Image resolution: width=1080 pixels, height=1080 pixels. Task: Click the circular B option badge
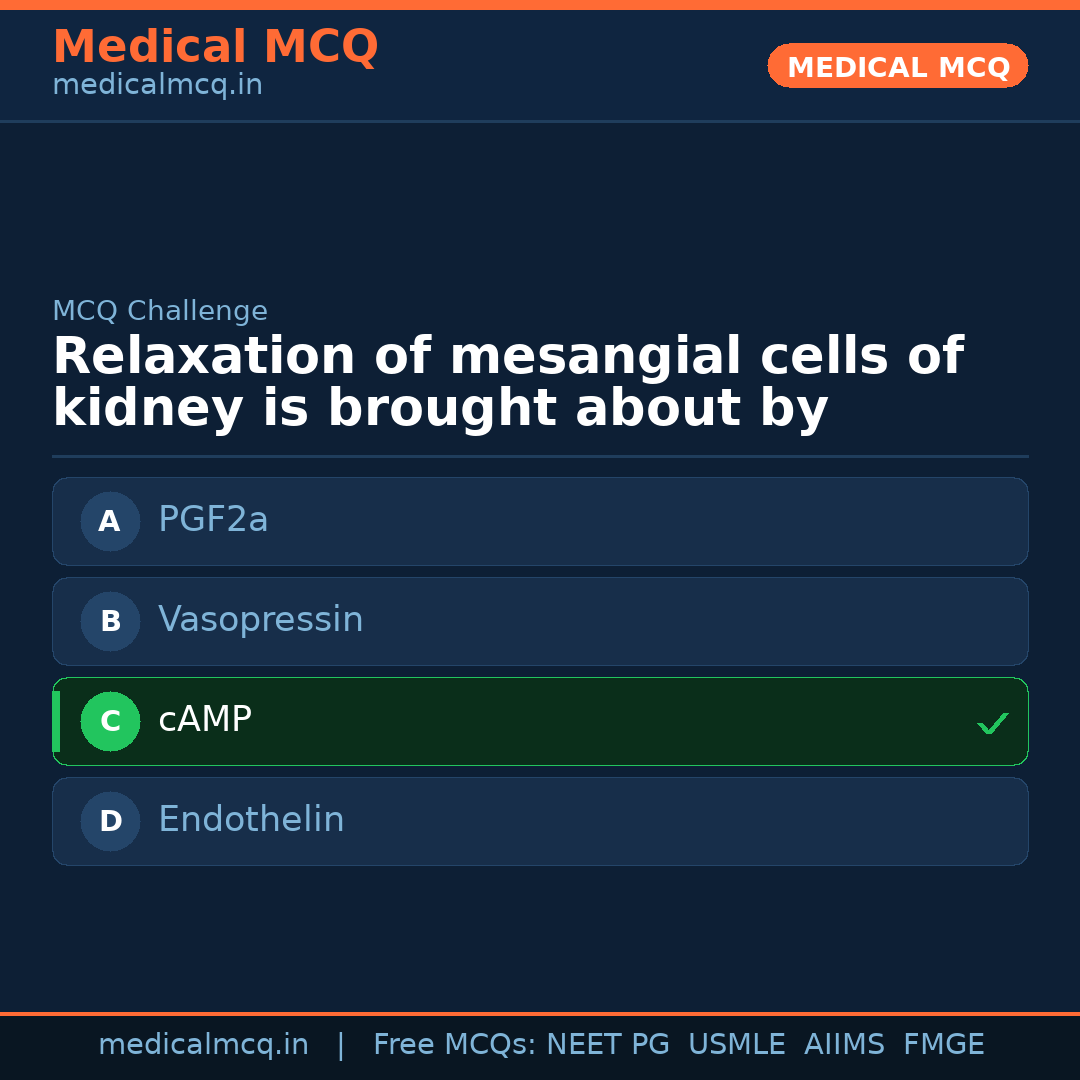click(x=110, y=621)
